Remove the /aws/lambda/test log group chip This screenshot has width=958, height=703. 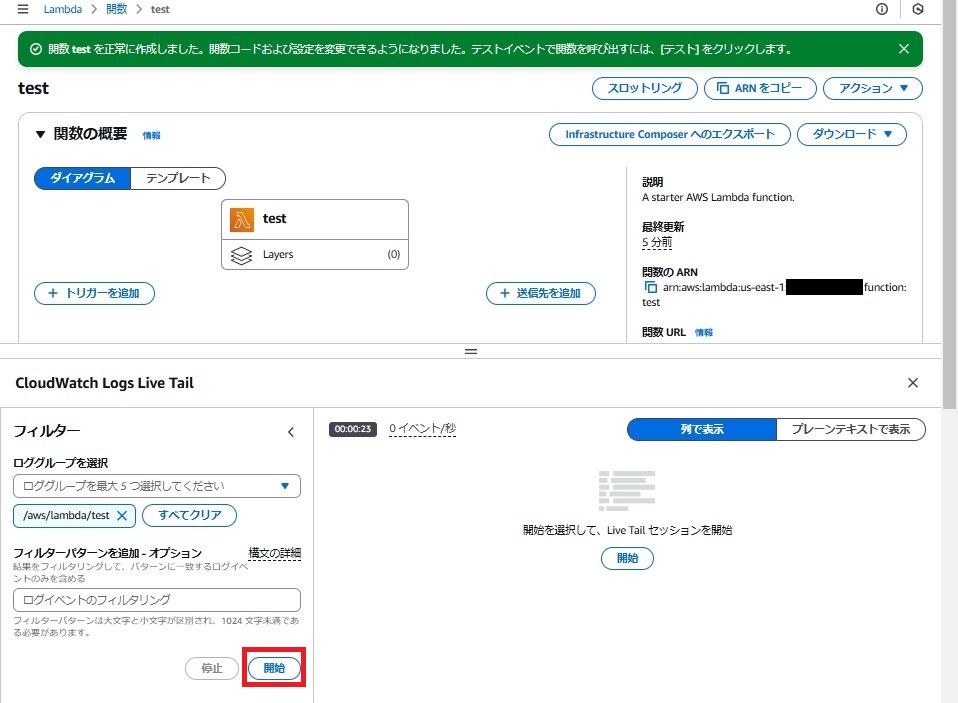point(122,515)
